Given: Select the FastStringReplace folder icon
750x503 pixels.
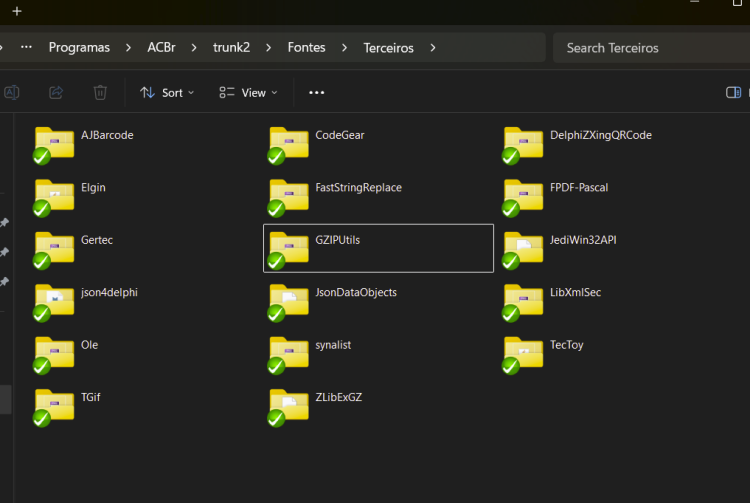Looking at the screenshot, I should (x=288, y=197).
